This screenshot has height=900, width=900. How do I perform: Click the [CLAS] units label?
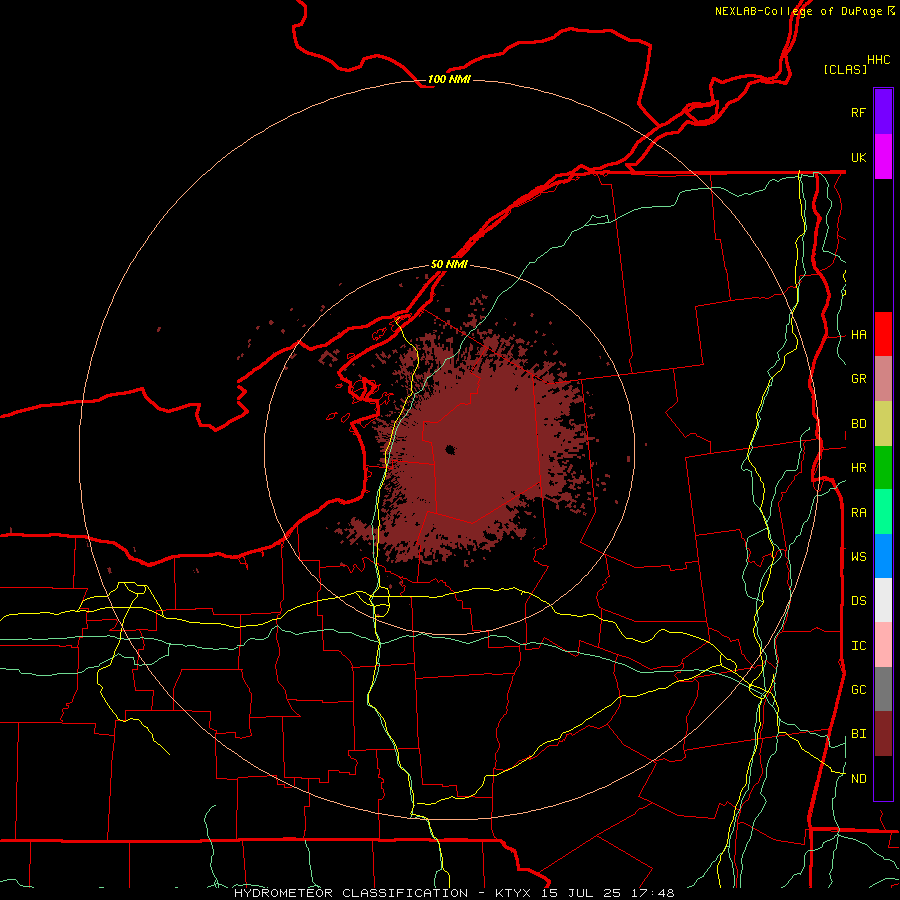(x=844, y=70)
